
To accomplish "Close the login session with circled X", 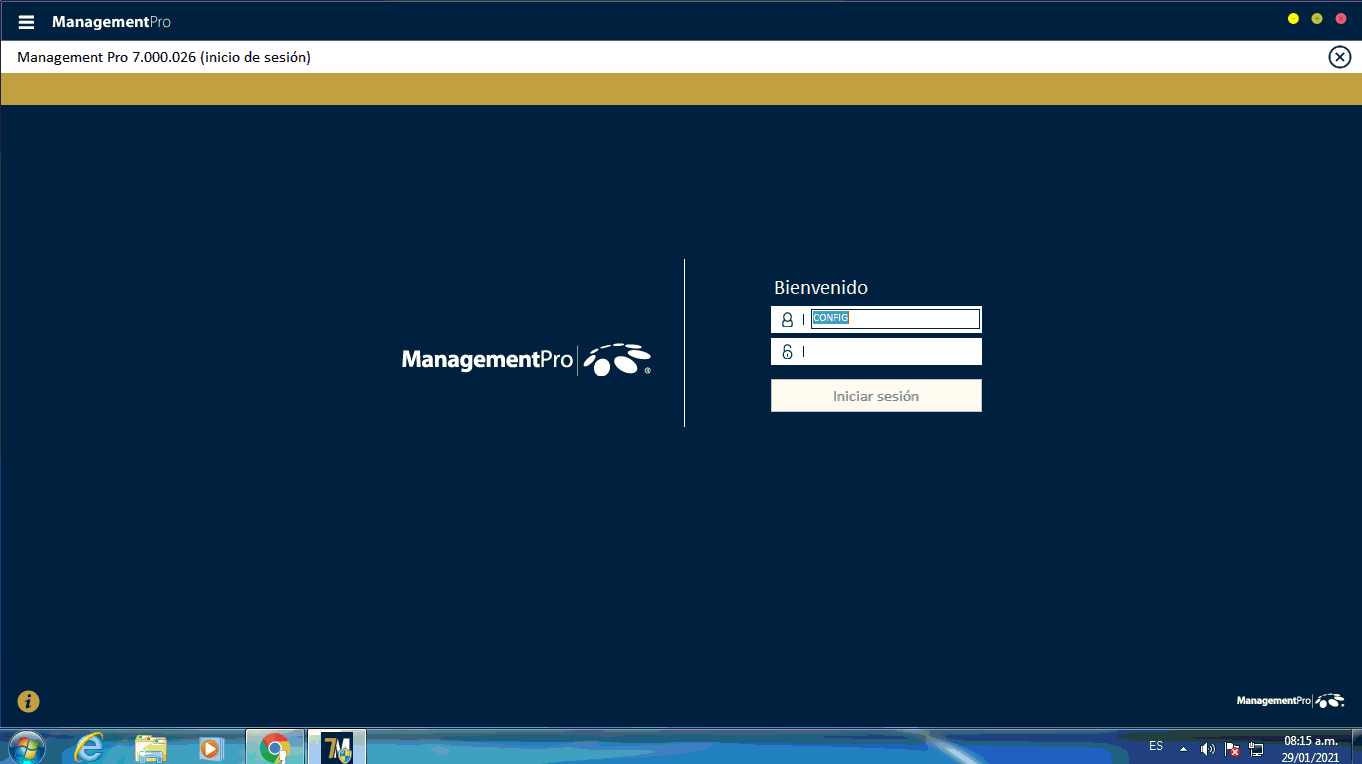I will click(x=1339, y=57).
